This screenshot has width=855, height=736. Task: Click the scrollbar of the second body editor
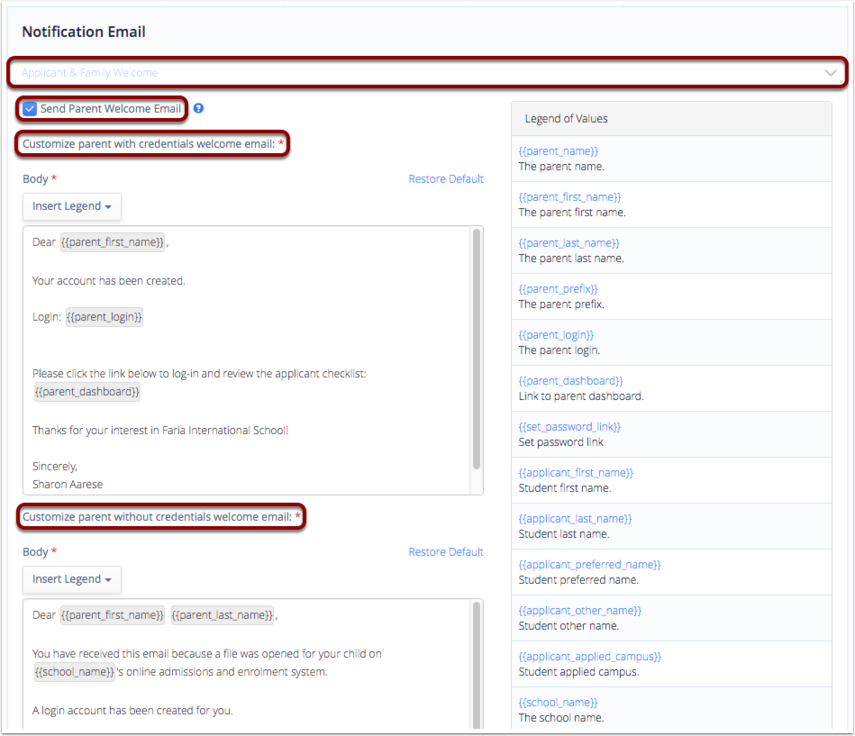pyautogui.click(x=476, y=665)
